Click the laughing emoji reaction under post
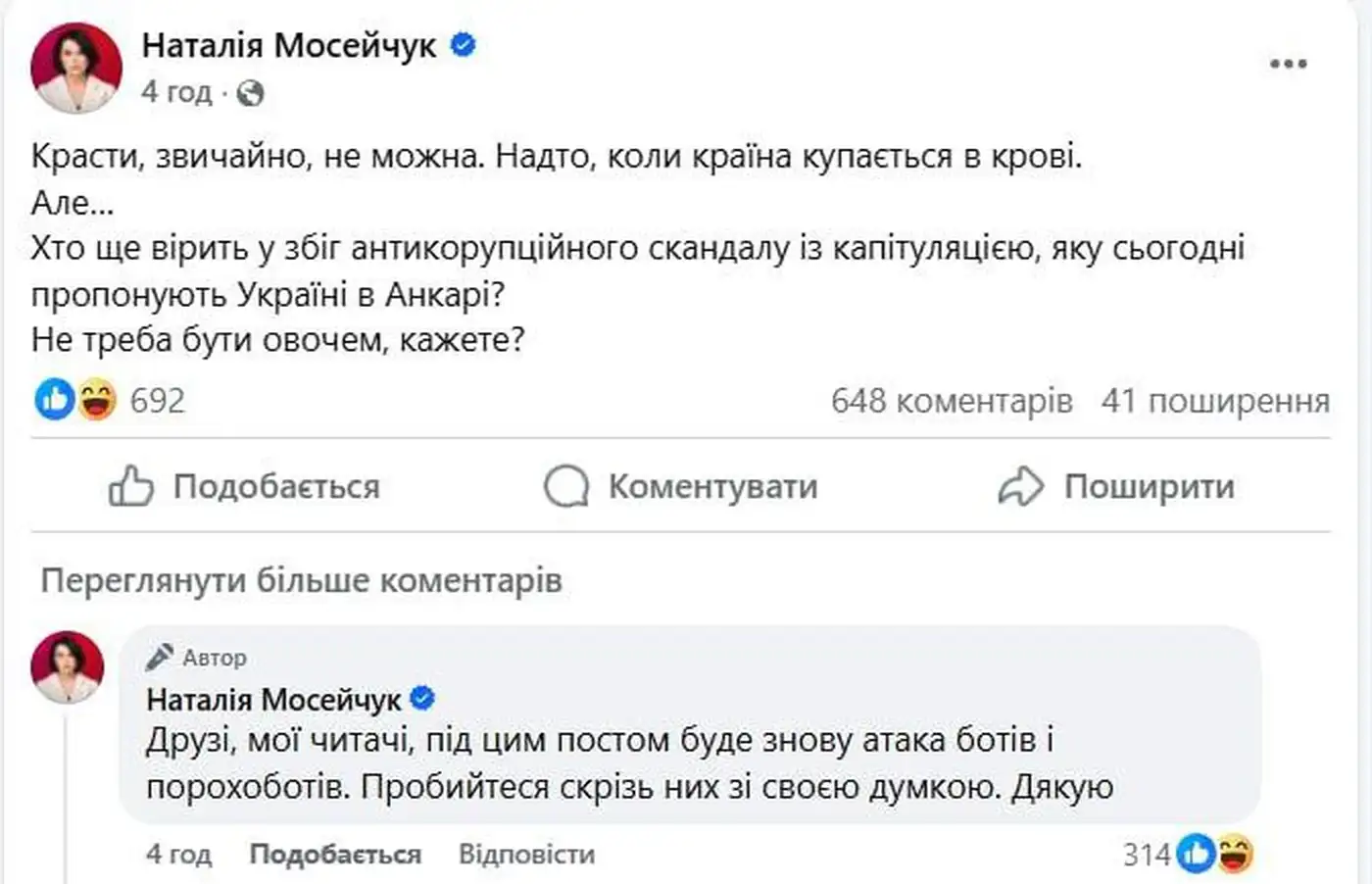 pos(97,400)
